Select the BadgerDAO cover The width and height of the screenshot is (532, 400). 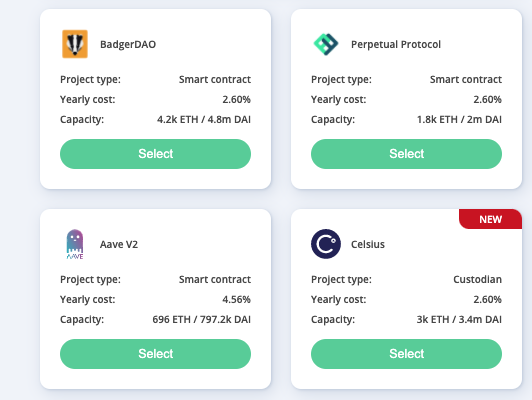[155, 154]
